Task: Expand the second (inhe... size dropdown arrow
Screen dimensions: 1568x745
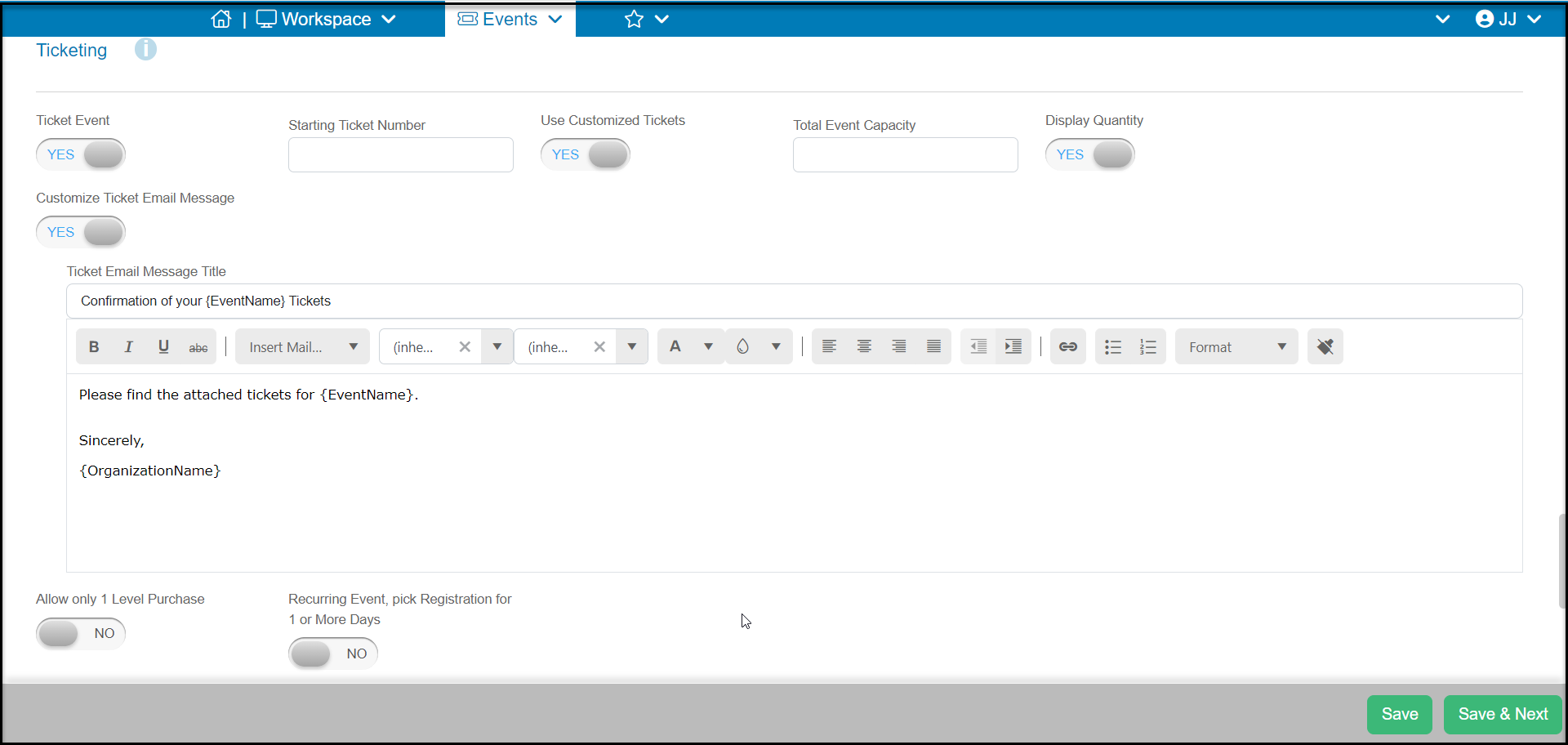Action: coord(632,346)
